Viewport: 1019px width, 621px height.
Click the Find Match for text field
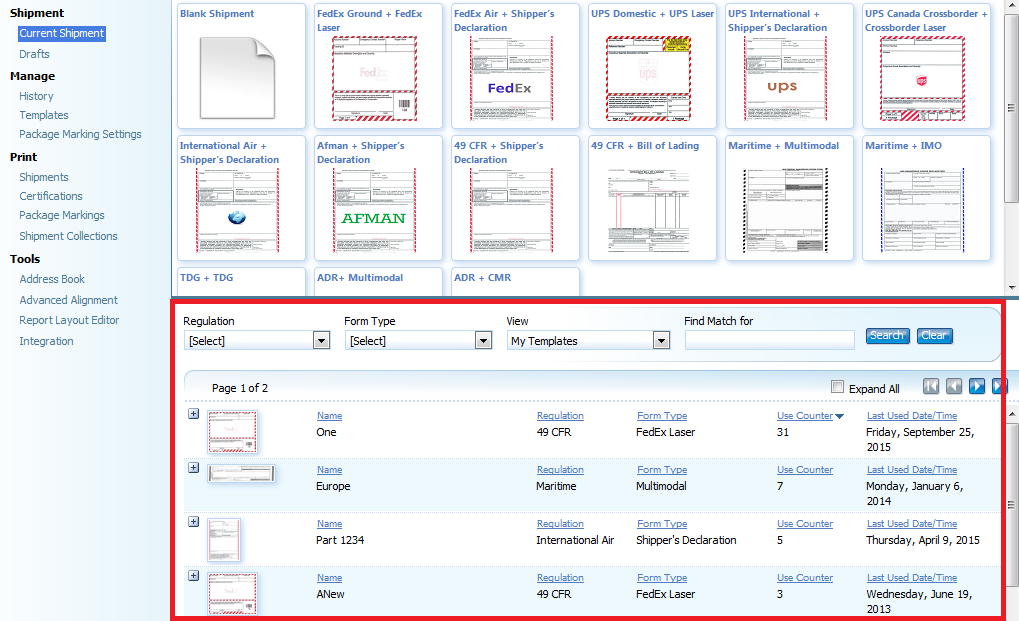coord(769,341)
